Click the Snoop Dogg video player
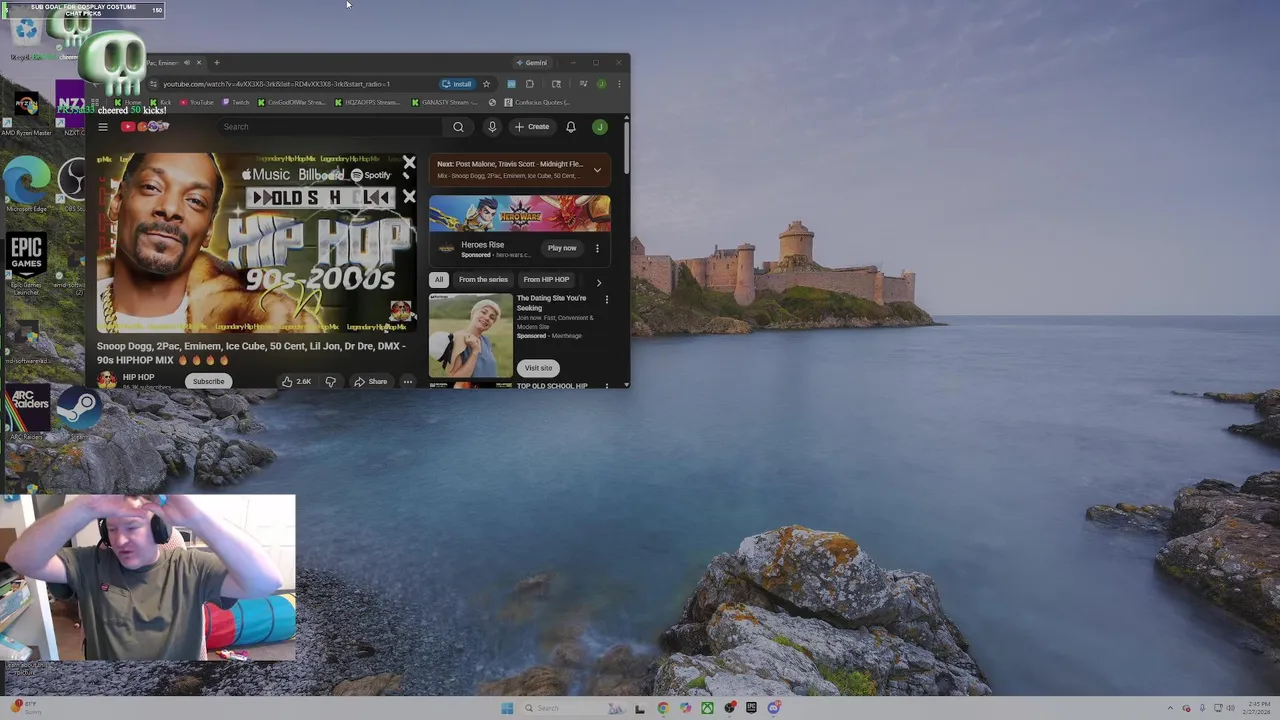 coord(256,243)
